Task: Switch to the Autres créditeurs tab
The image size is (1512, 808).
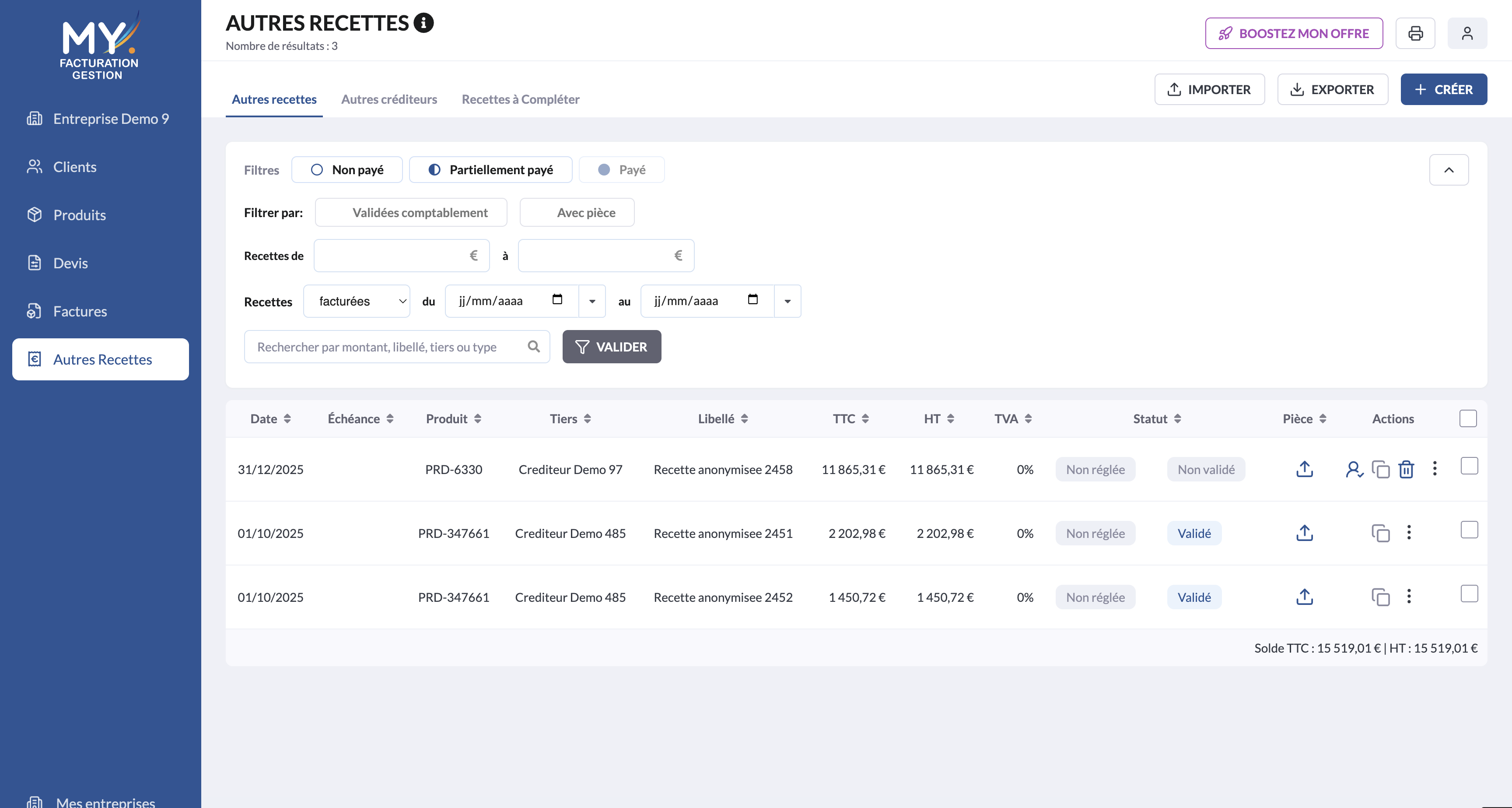Action: click(x=389, y=99)
